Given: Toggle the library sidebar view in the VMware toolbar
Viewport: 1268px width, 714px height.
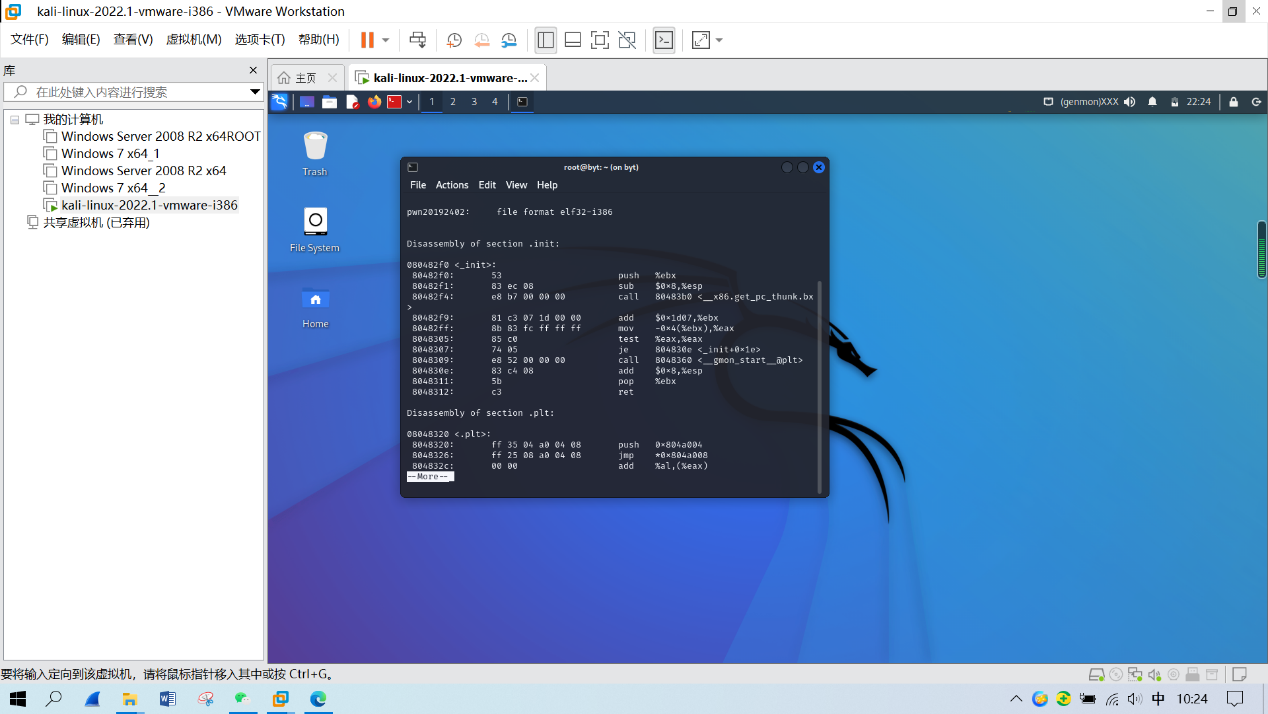Looking at the screenshot, I should click(x=546, y=40).
